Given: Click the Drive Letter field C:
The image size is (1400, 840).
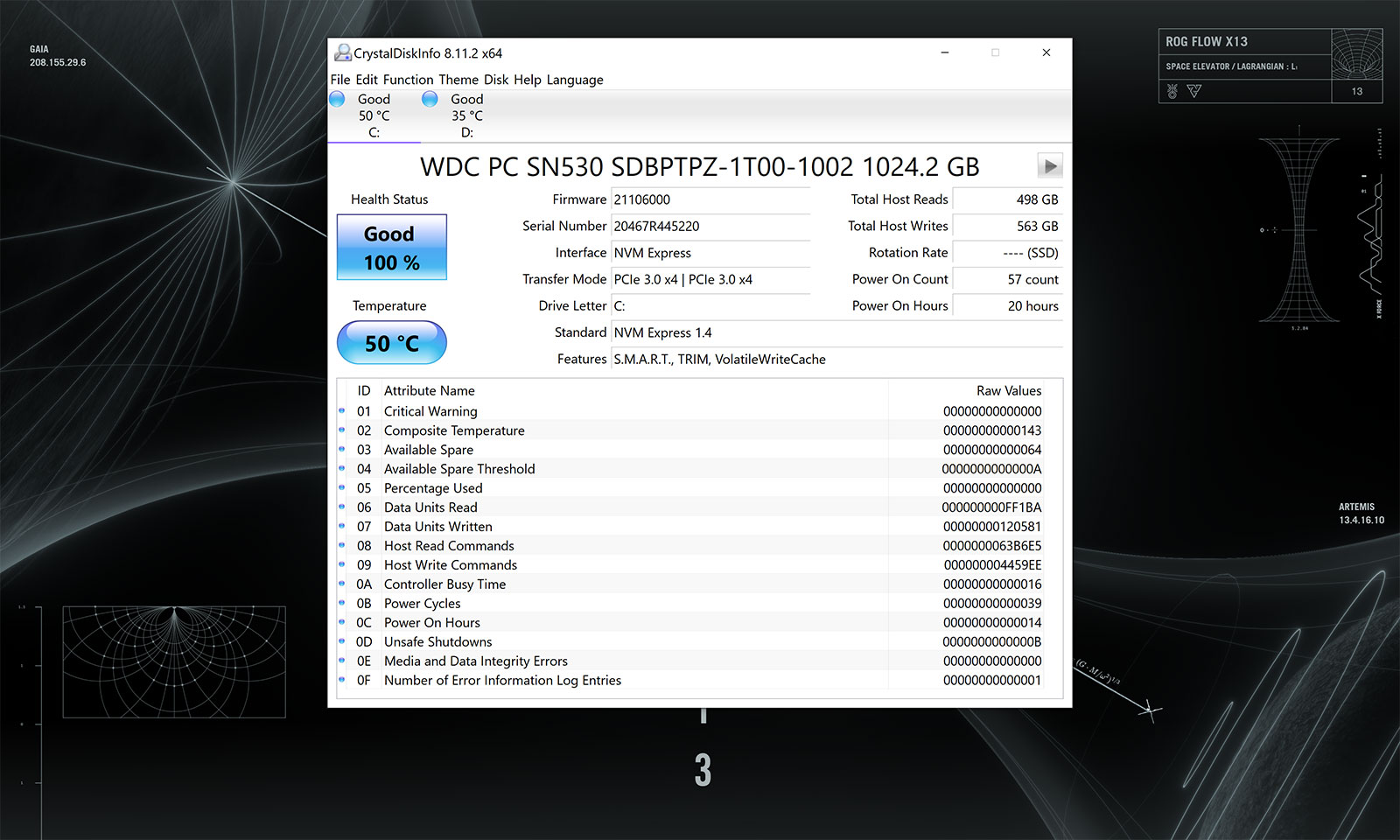Looking at the screenshot, I should pyautogui.click(x=710, y=306).
